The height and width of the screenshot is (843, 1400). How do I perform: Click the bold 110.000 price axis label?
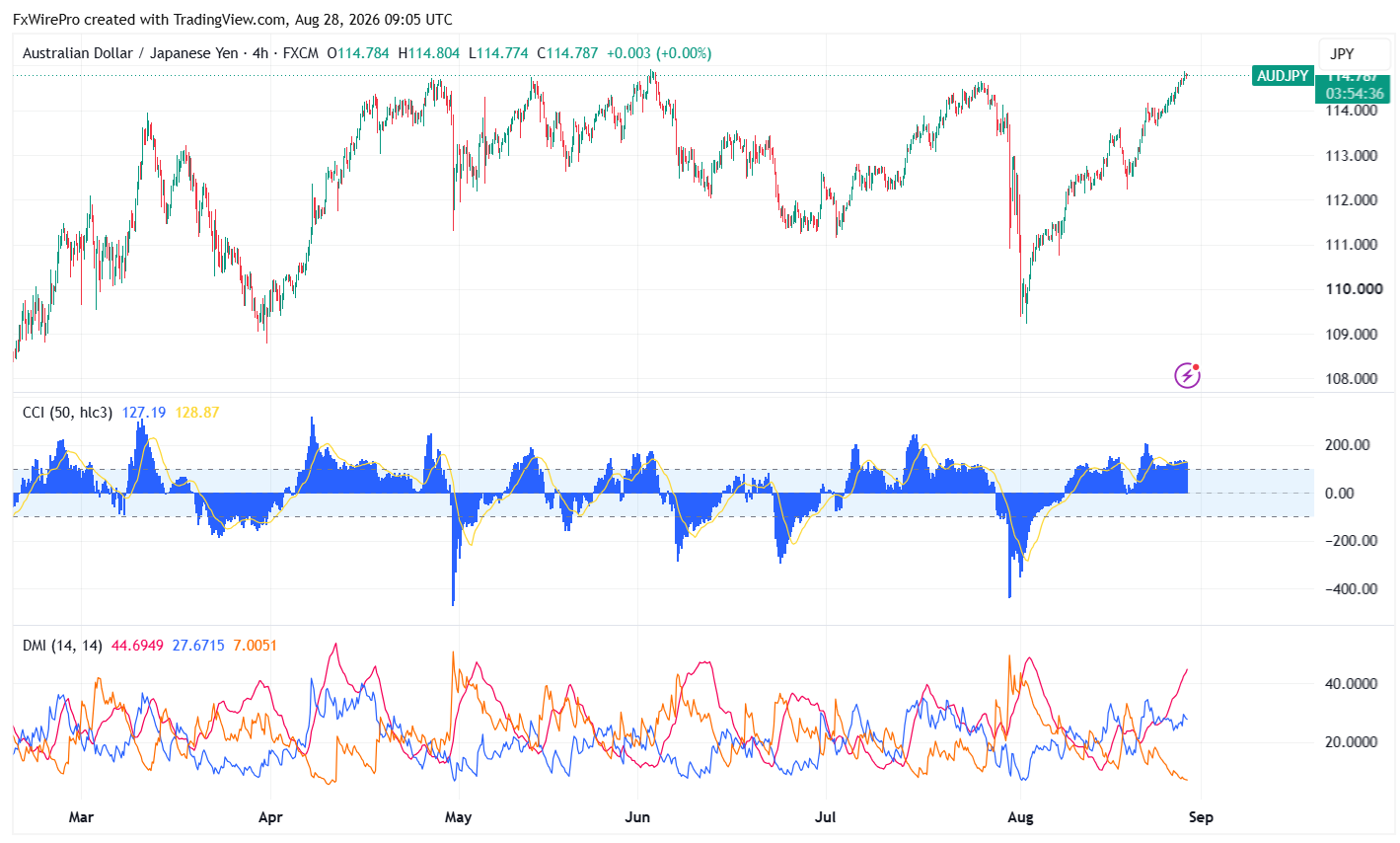coord(1354,288)
